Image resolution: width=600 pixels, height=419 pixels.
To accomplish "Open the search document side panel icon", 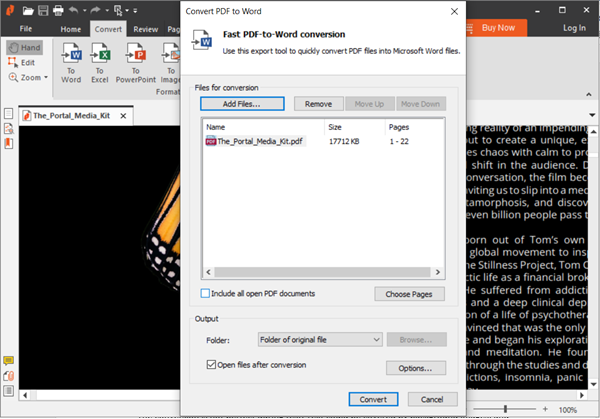I will pos(8,128).
